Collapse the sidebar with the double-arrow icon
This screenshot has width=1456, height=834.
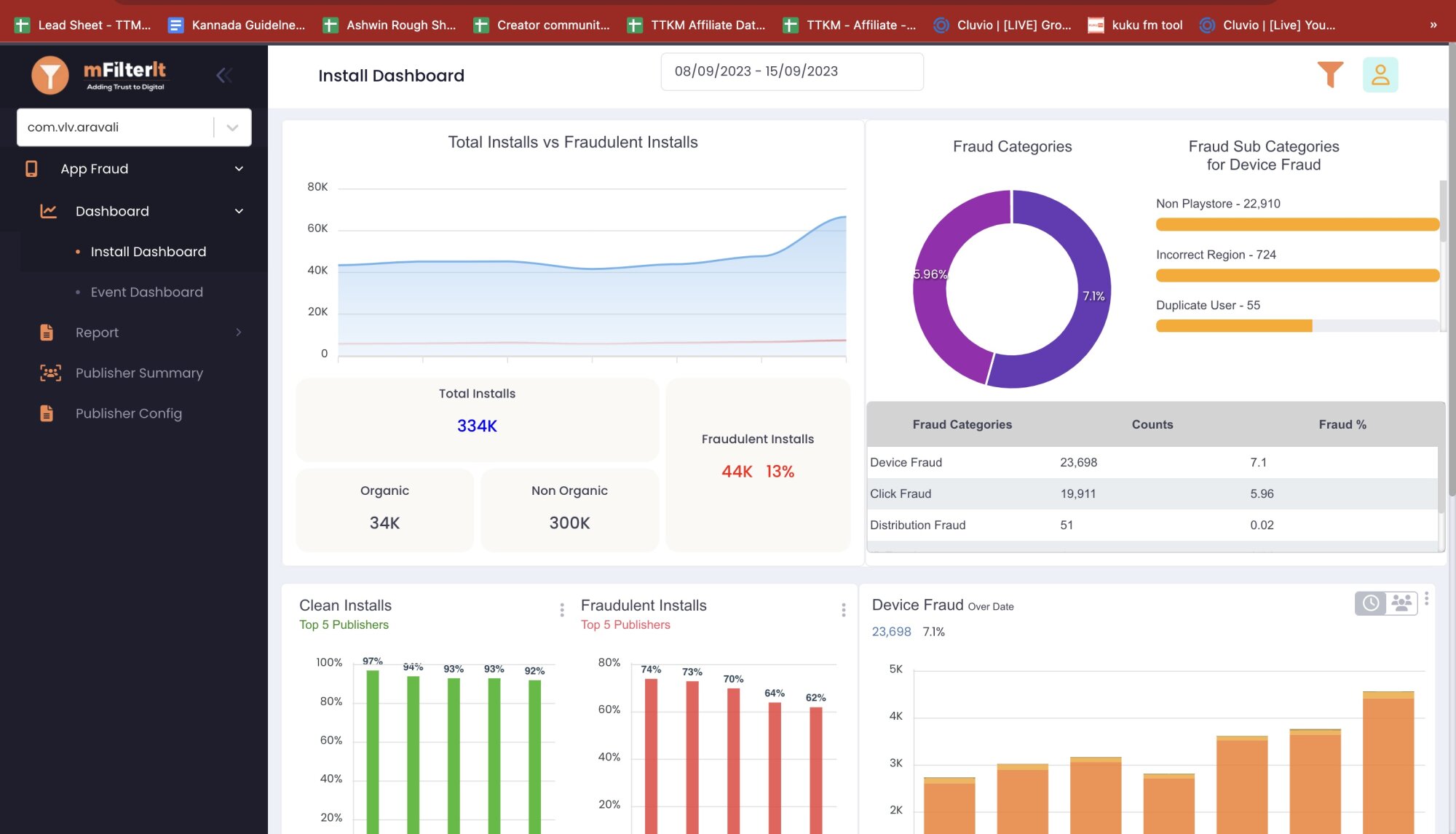click(224, 75)
